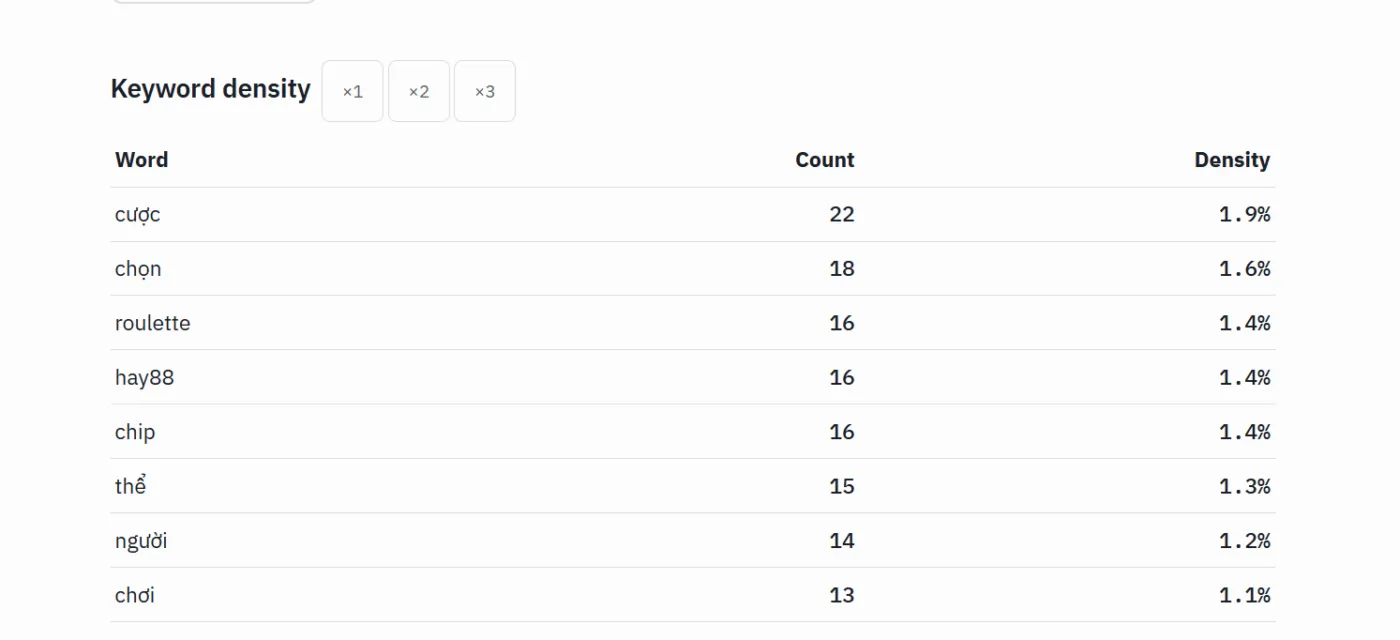Viewport: 1400px width, 640px height.
Task: Click the thể keyword
Action: tap(131, 486)
